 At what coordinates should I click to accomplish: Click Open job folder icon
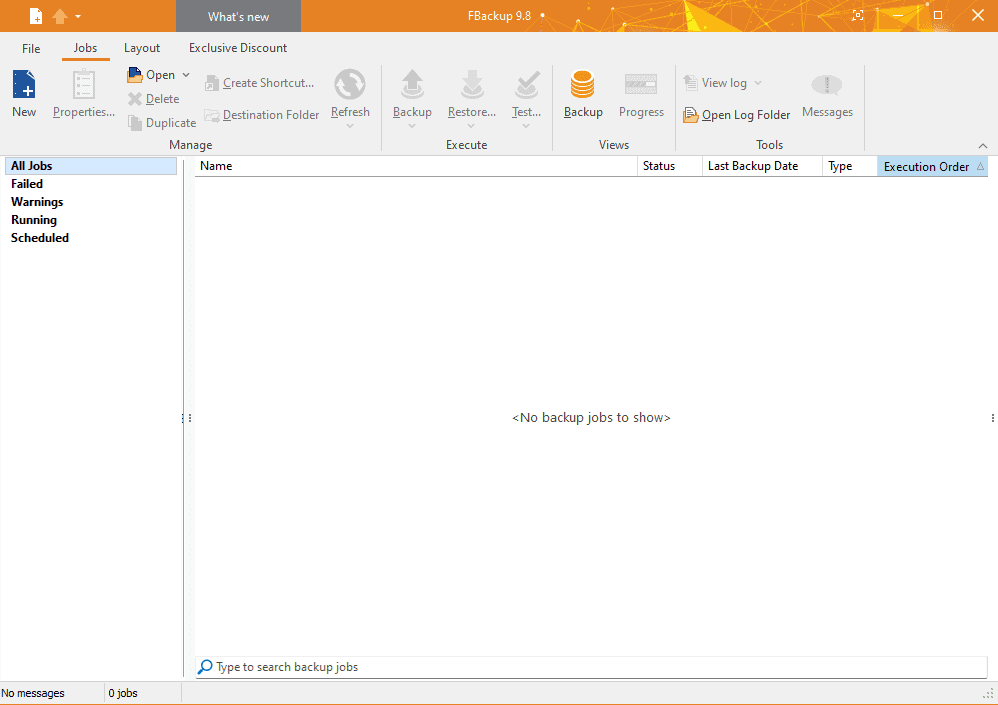tap(135, 75)
